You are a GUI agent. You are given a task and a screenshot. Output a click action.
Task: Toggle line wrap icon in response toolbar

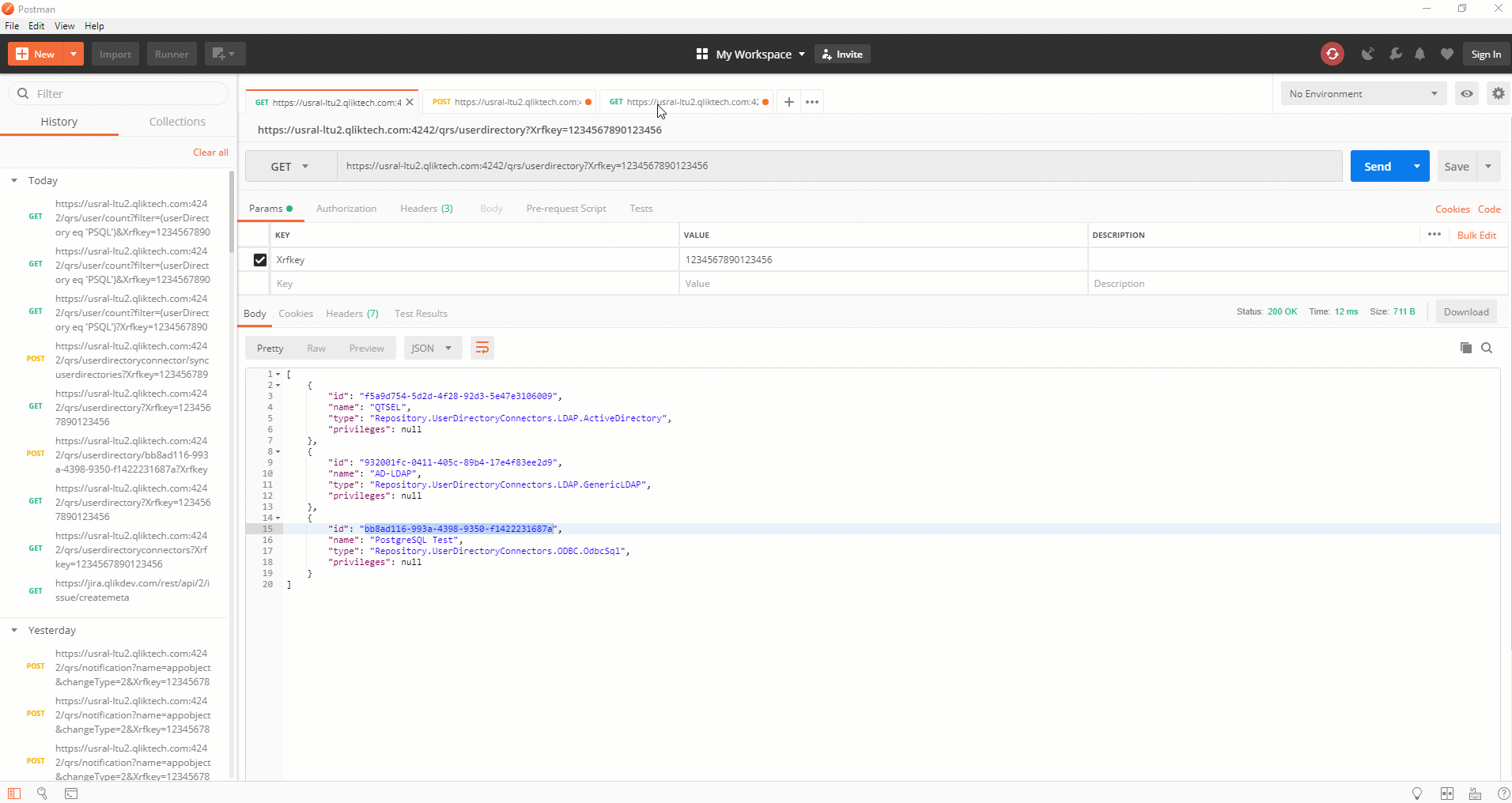point(482,349)
